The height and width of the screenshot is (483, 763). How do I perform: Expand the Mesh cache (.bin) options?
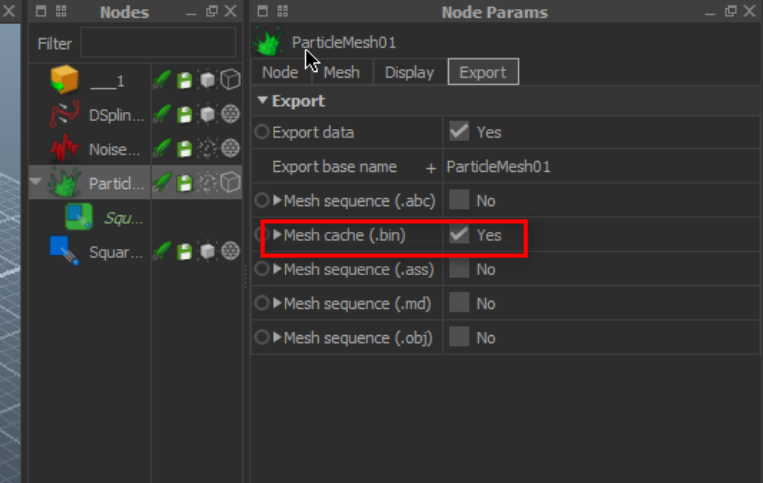278,235
